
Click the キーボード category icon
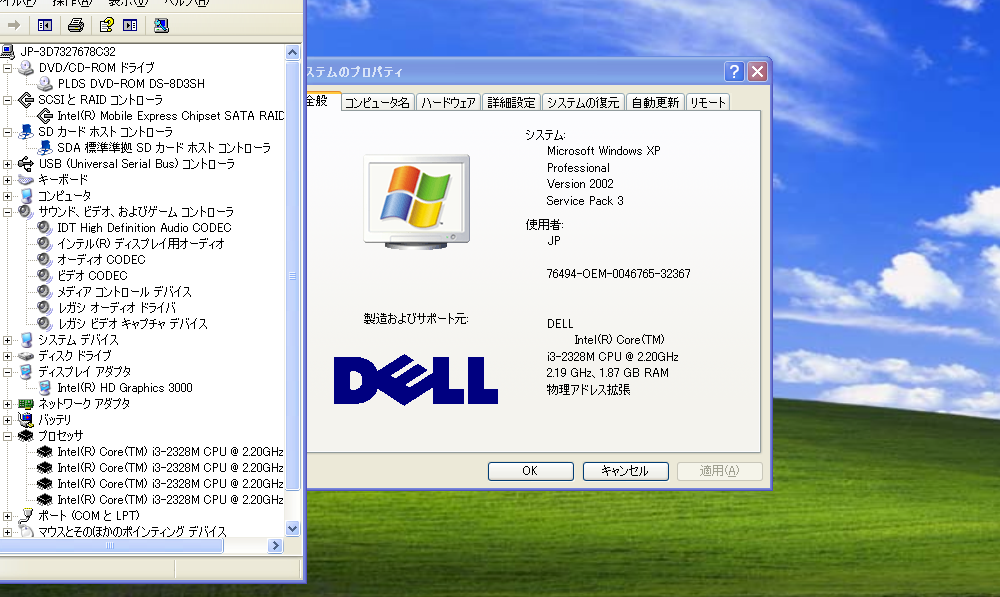26,179
